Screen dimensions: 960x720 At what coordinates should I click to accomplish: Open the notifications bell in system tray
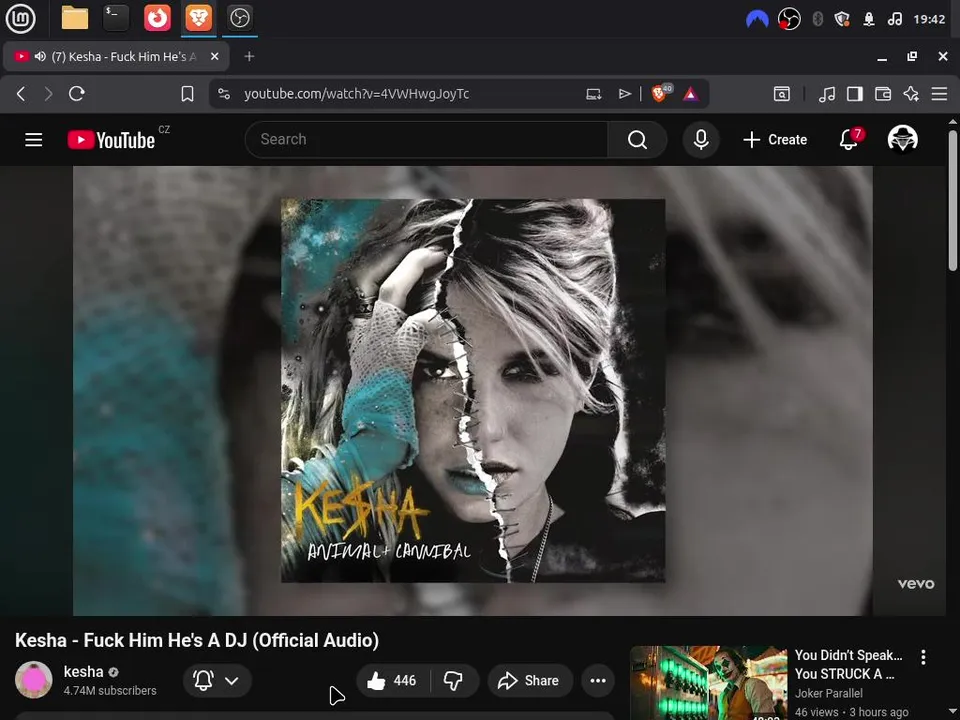[869, 19]
